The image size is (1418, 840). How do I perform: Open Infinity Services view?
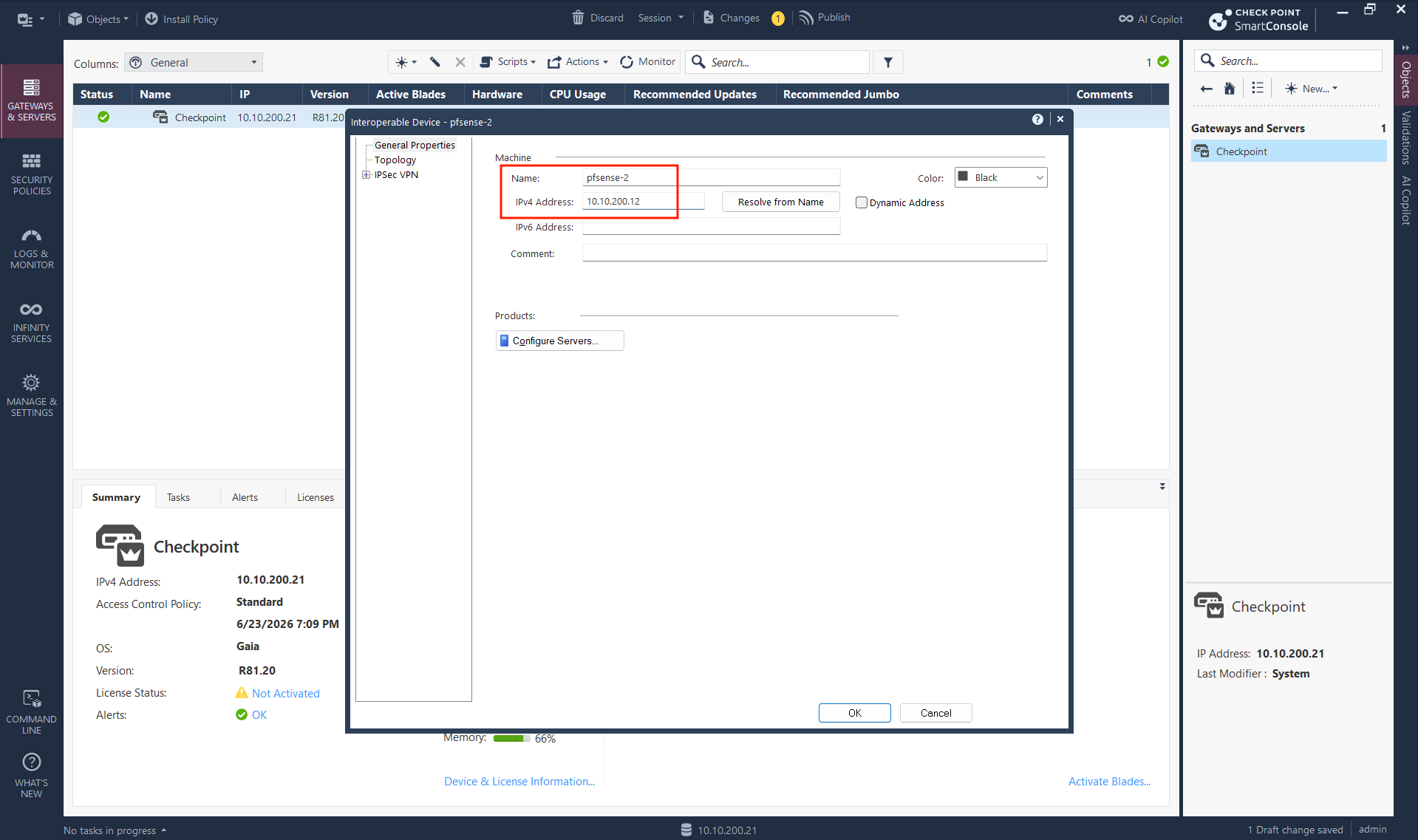point(31,322)
